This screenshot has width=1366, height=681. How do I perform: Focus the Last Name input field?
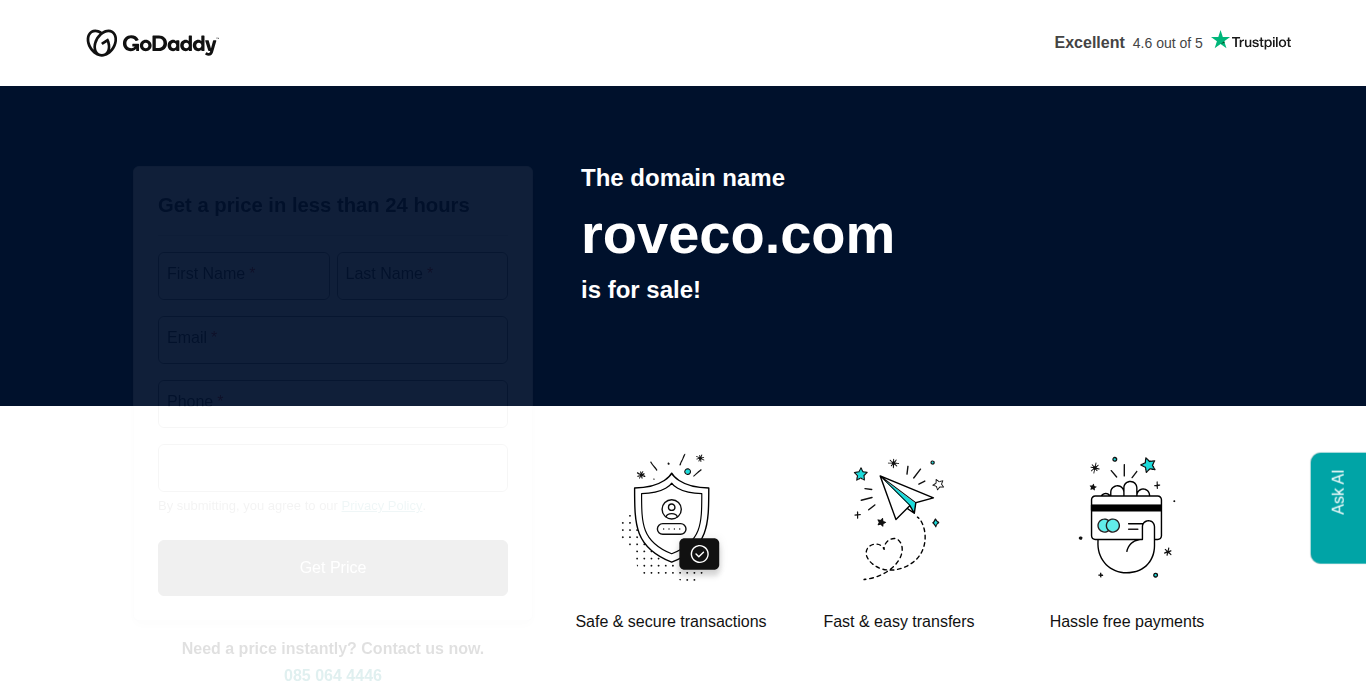422,275
